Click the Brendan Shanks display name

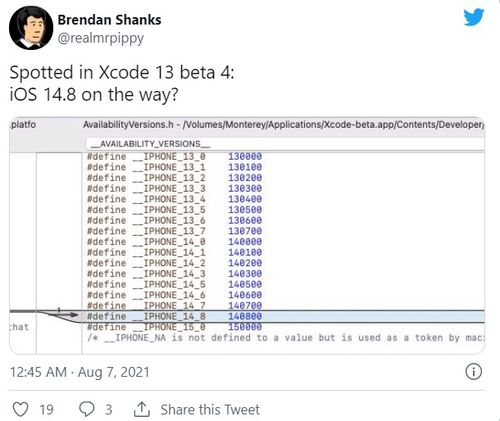click(x=109, y=20)
